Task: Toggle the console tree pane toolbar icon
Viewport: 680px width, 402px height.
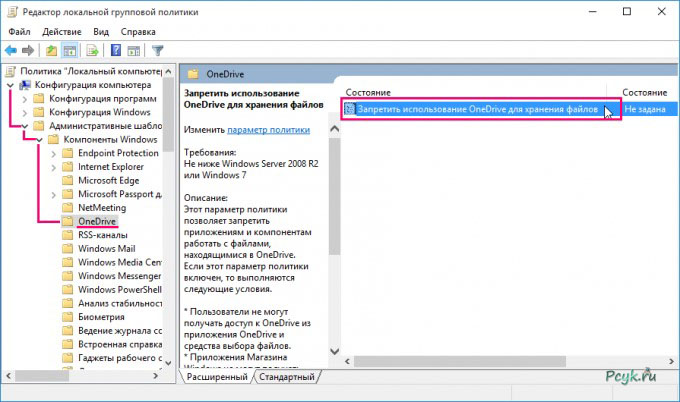Action: [71, 49]
